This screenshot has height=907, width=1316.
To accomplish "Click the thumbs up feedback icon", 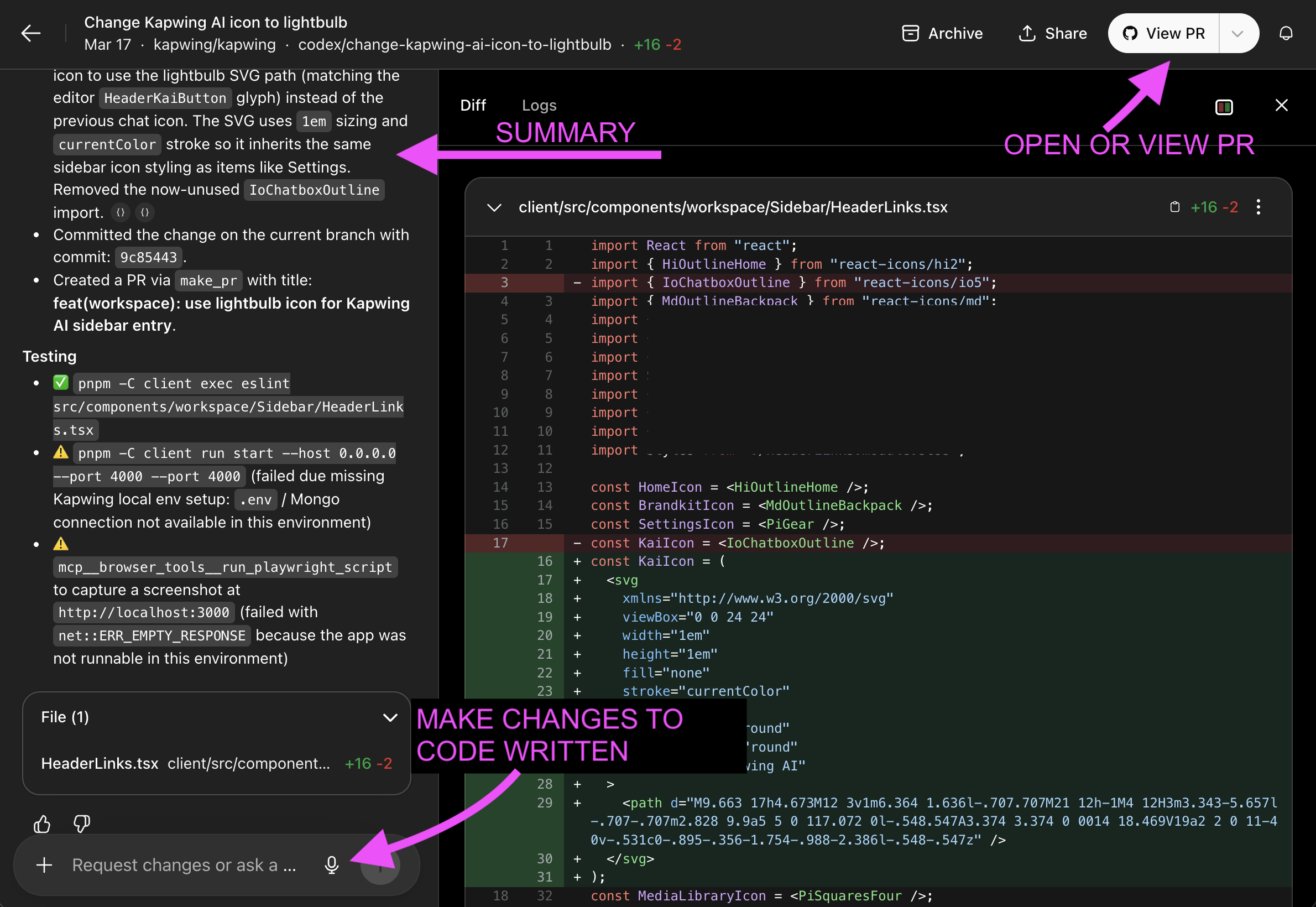I will click(42, 823).
